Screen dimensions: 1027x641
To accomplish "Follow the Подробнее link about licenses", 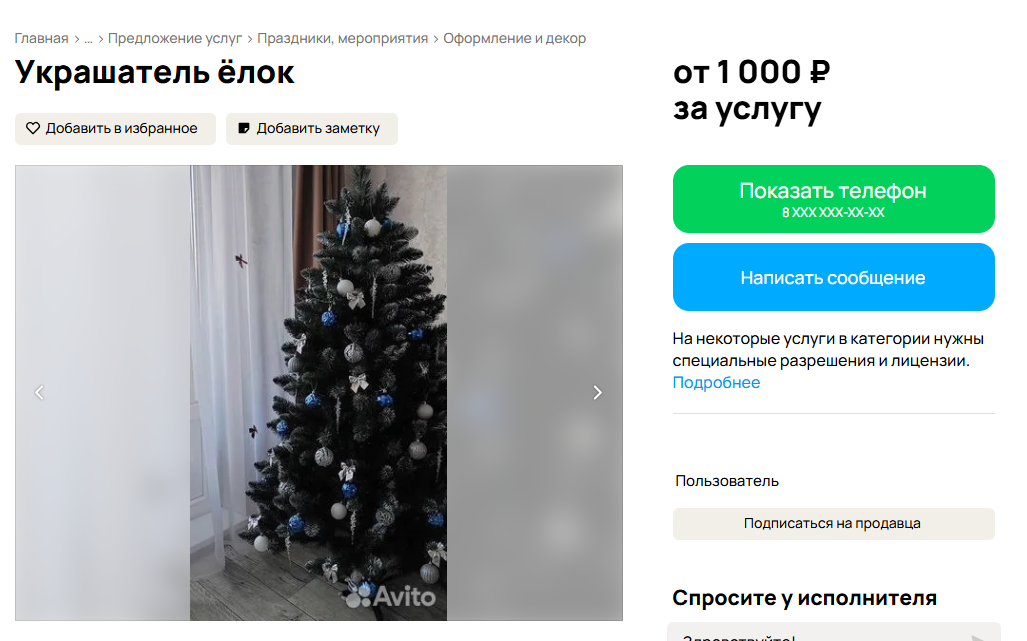I will coord(716,382).
